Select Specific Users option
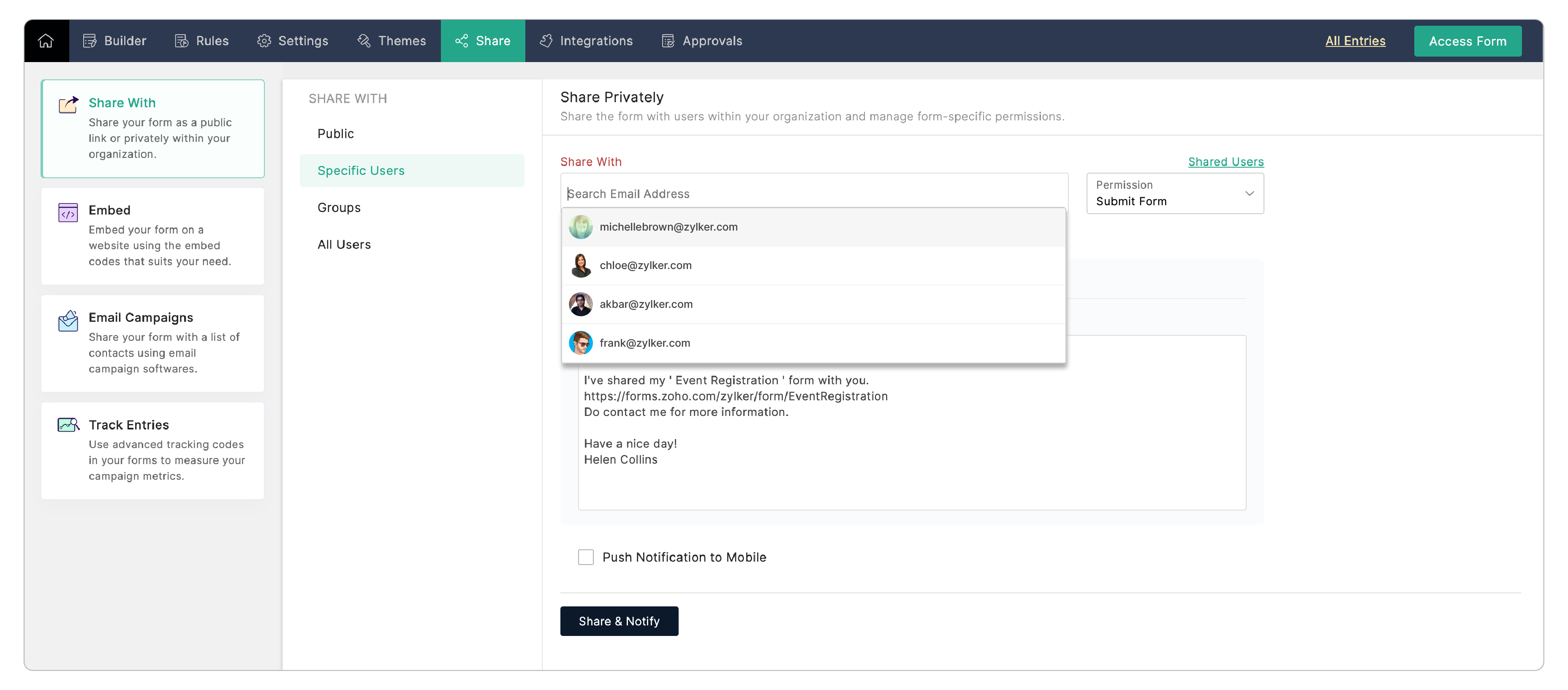1568x690 pixels. 411,171
